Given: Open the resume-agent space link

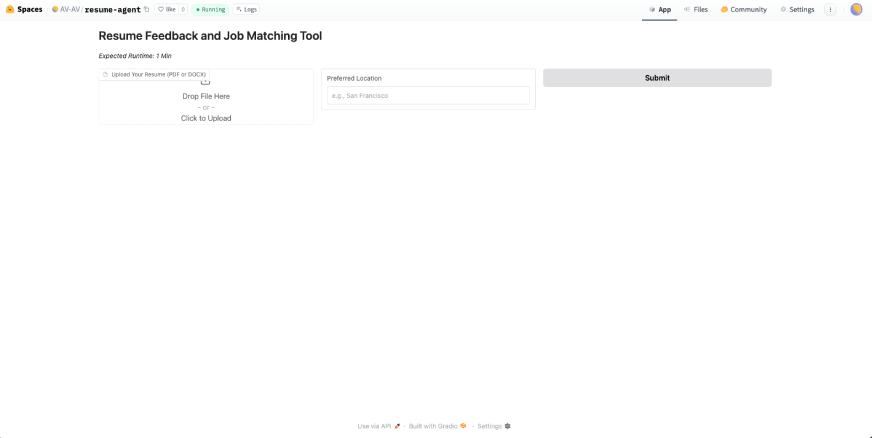Looking at the screenshot, I should click(x=112, y=9).
